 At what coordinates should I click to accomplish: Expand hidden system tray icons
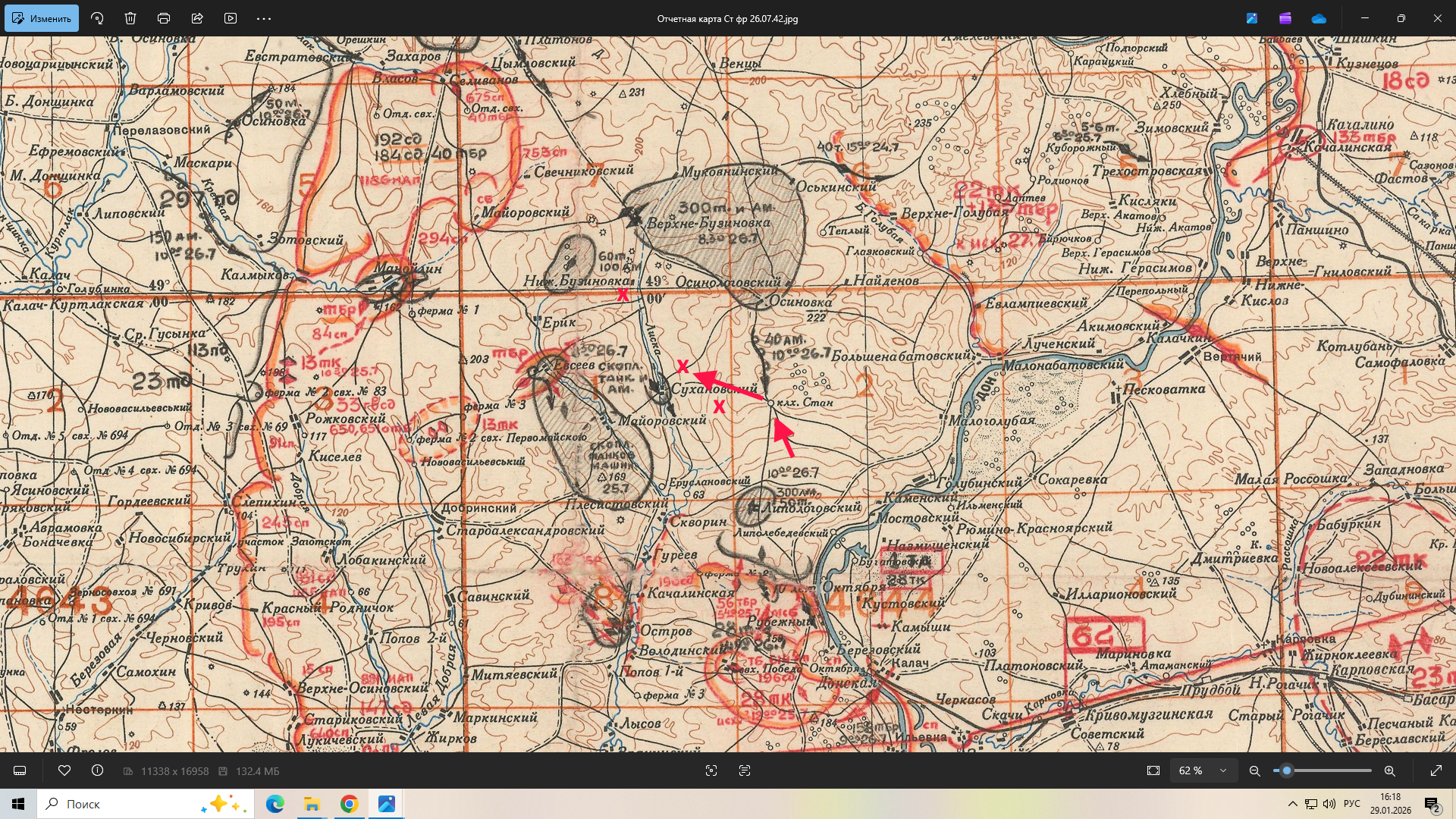tap(1292, 804)
